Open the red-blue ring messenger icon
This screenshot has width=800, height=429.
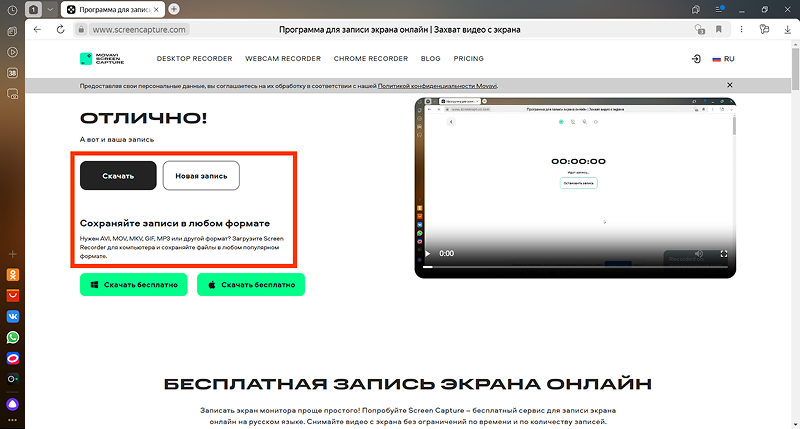click(13, 359)
